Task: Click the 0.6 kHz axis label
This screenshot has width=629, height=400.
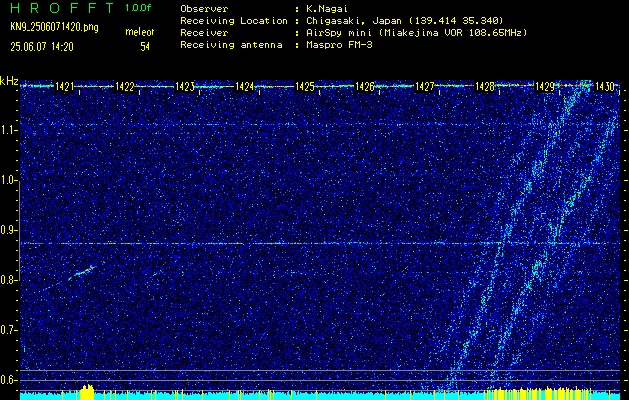Action: click(9, 380)
